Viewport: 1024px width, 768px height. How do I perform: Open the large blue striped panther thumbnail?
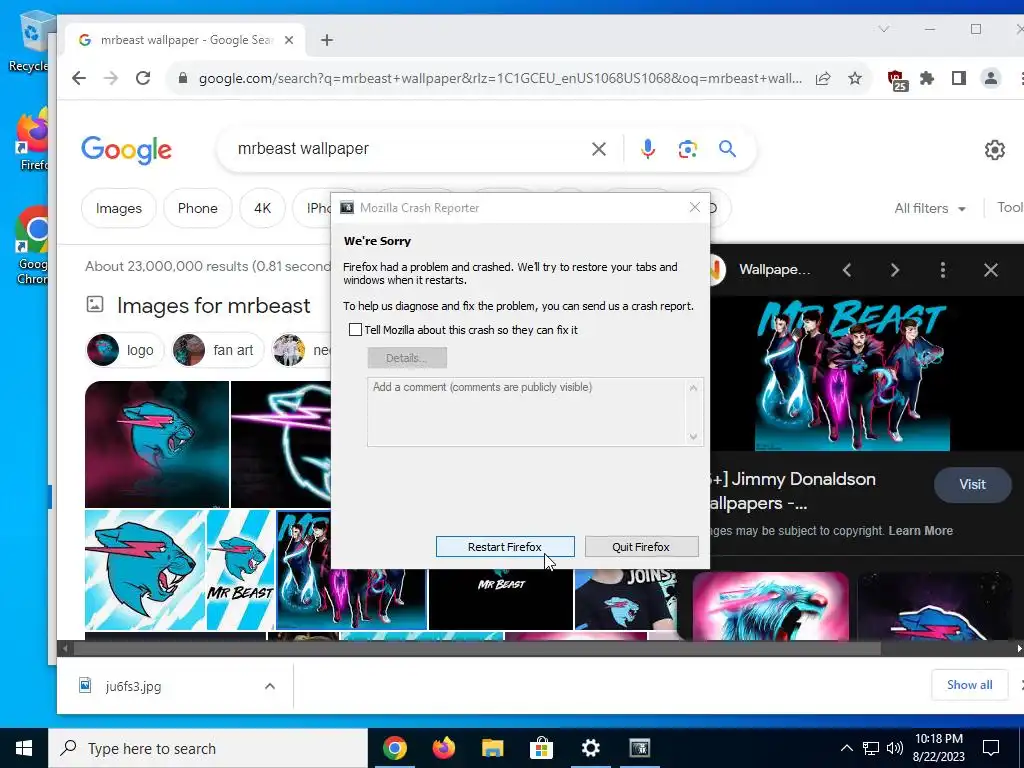pyautogui.click(x=145, y=569)
